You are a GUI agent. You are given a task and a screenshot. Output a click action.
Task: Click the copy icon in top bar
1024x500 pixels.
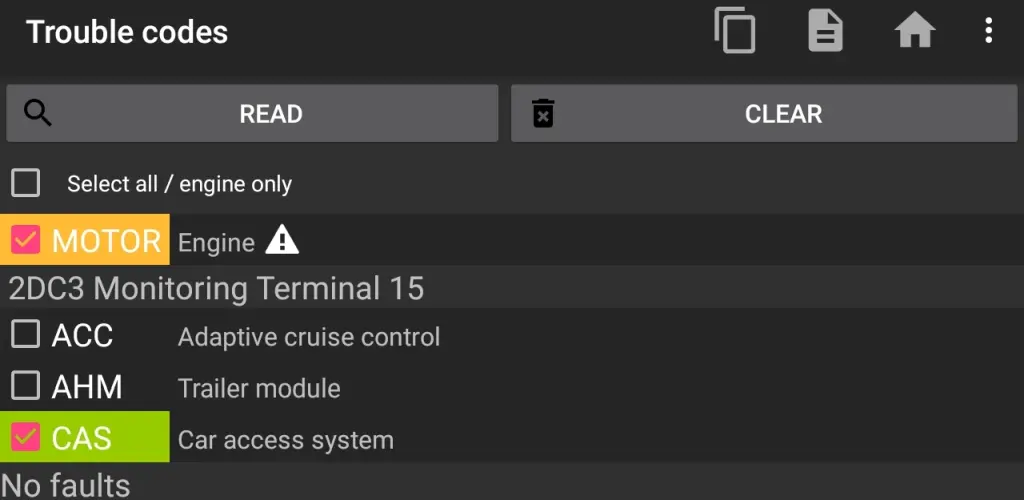point(735,30)
